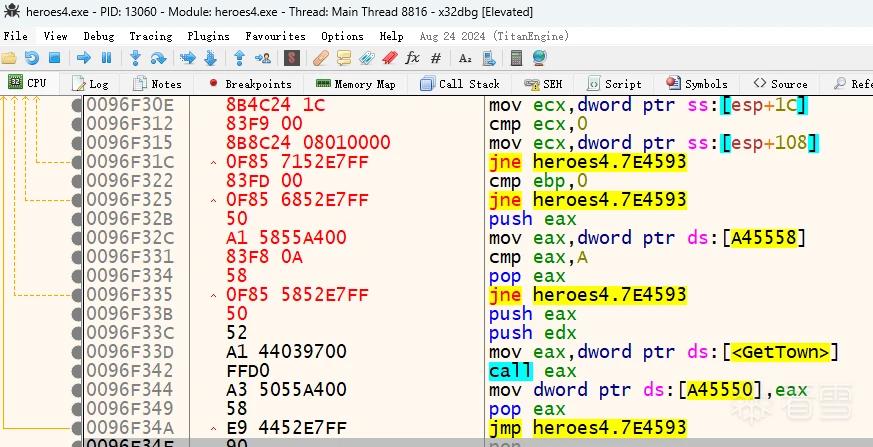Toggle breakpoint bullet at 0096F335
873x447 pixels.
coord(77,294)
